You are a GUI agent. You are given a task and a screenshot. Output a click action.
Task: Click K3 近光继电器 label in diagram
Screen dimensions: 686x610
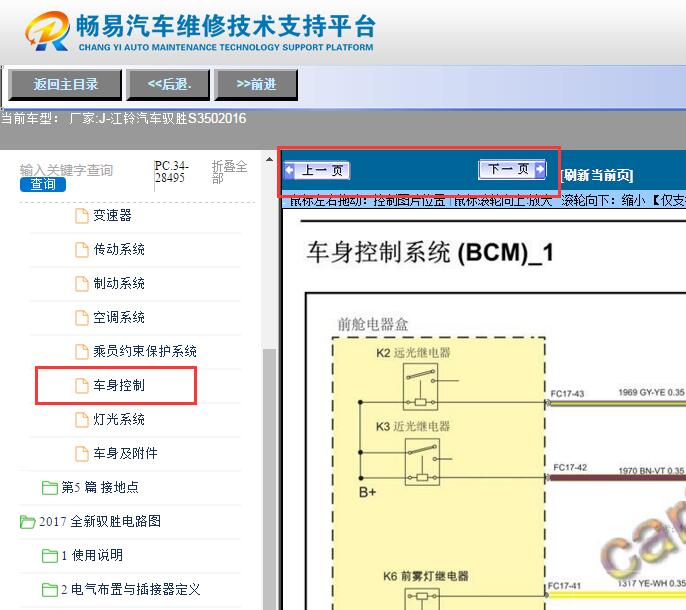[413, 426]
